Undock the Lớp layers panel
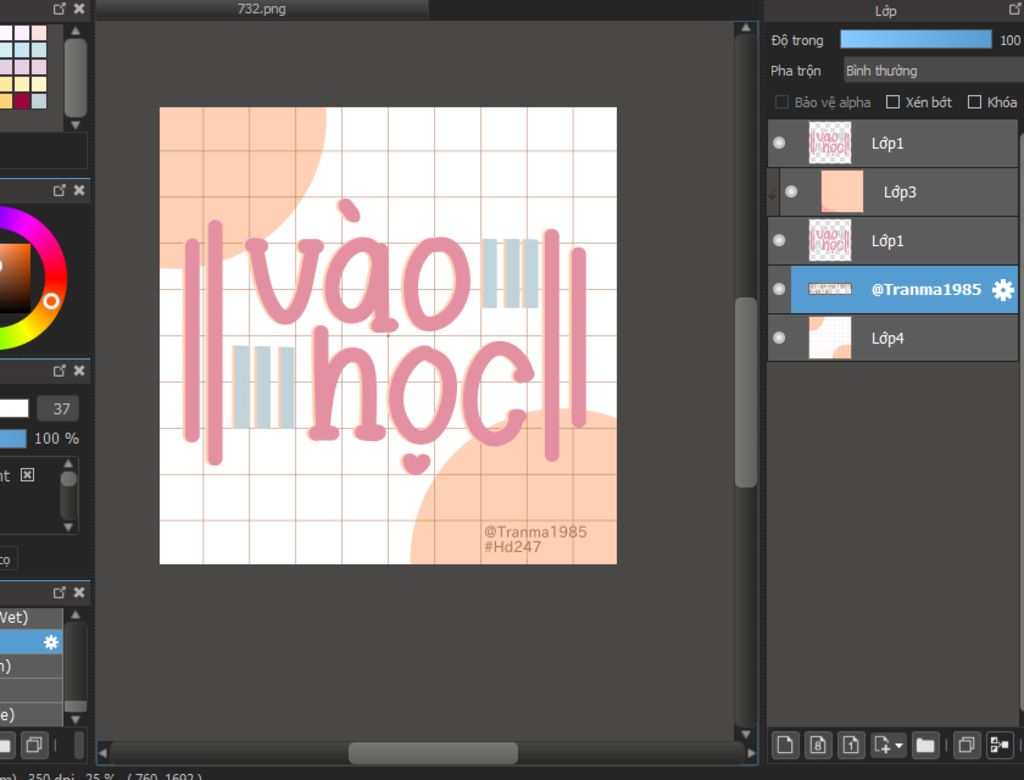Screen dimensions: 1024x780 coord(1014,9)
